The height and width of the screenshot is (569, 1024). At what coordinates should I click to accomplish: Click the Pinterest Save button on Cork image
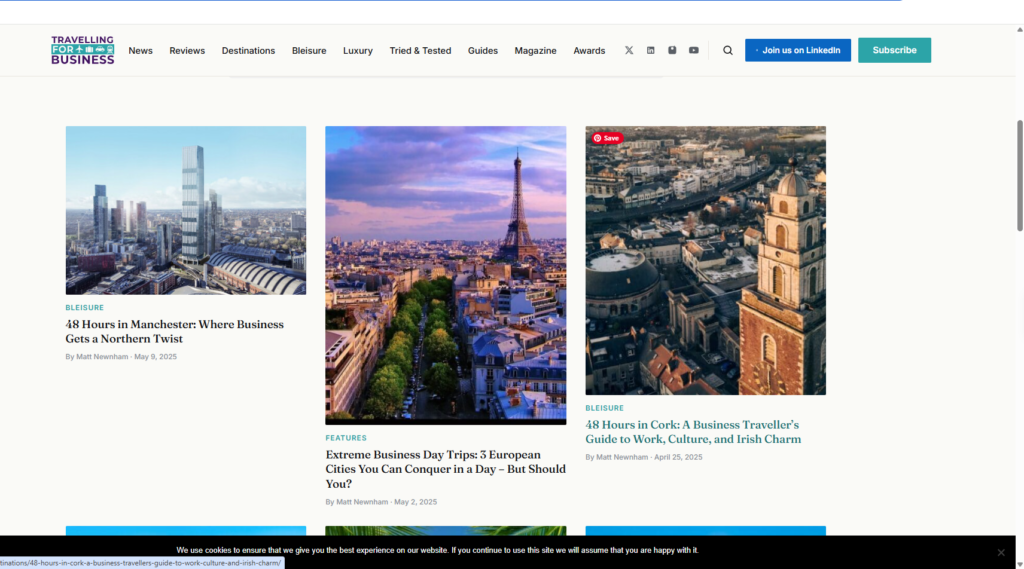(607, 138)
